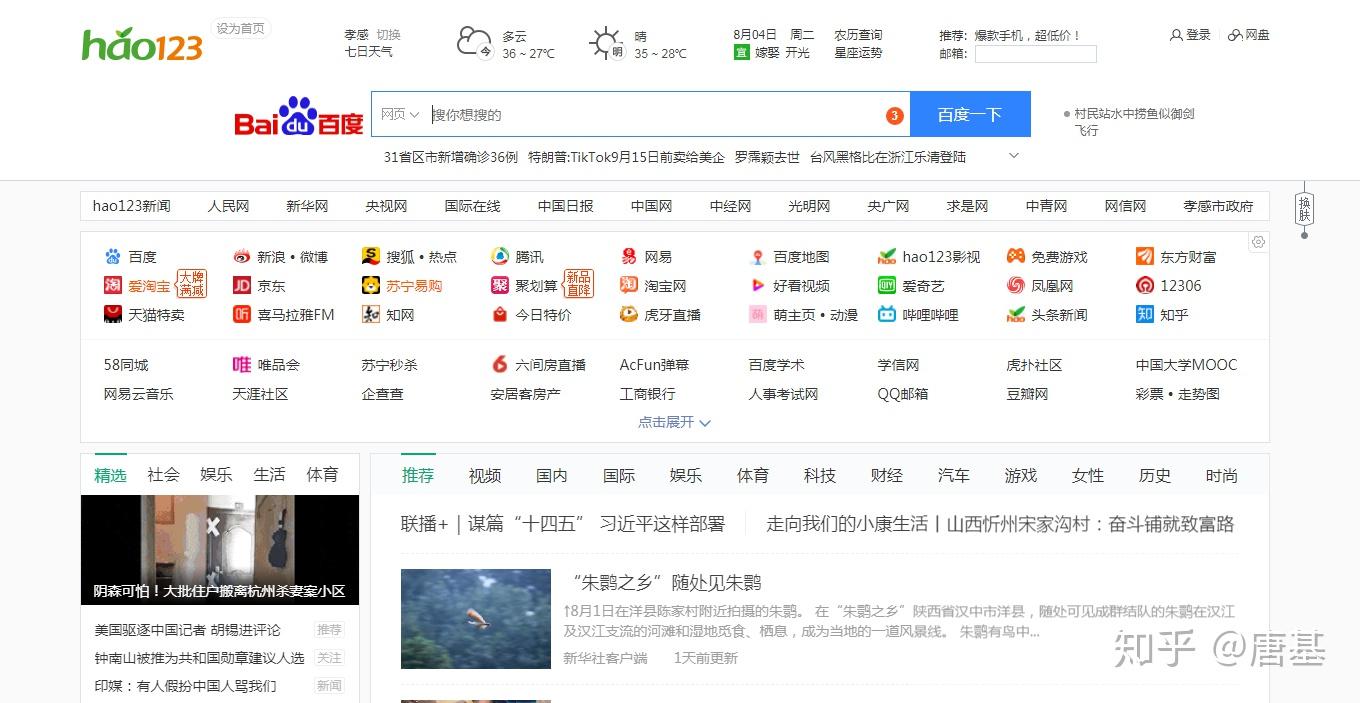The height and width of the screenshot is (703, 1360).
Task: Open 中国大学MOOC link
Action: point(1186,365)
